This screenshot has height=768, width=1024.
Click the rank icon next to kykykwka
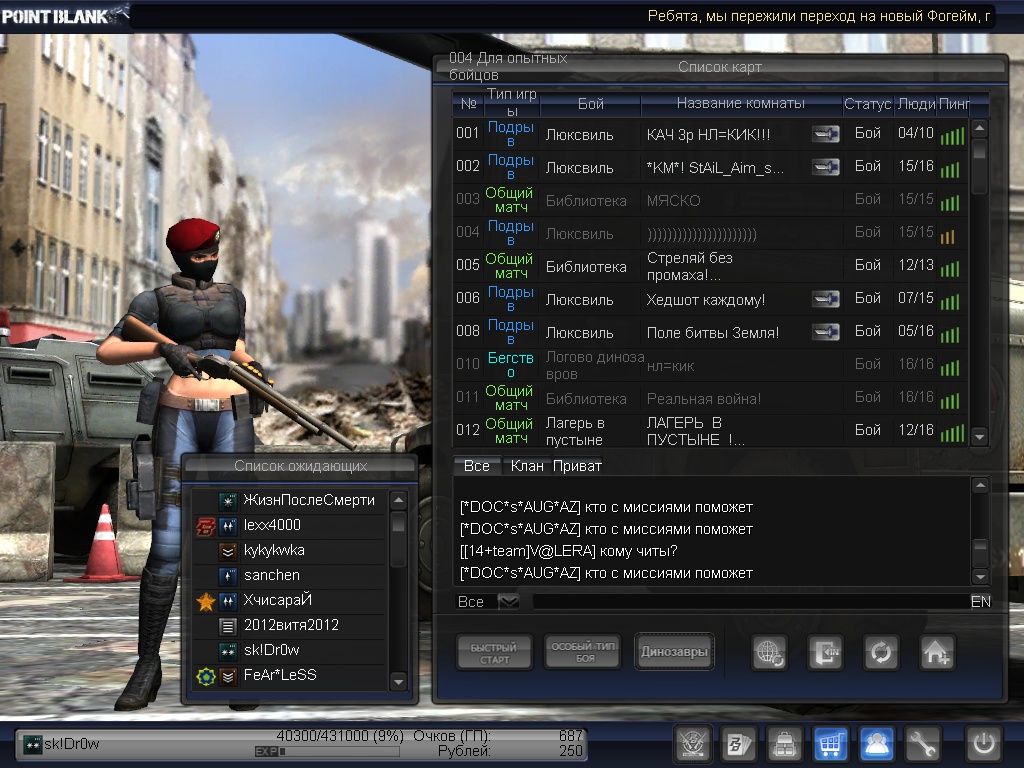[227, 551]
